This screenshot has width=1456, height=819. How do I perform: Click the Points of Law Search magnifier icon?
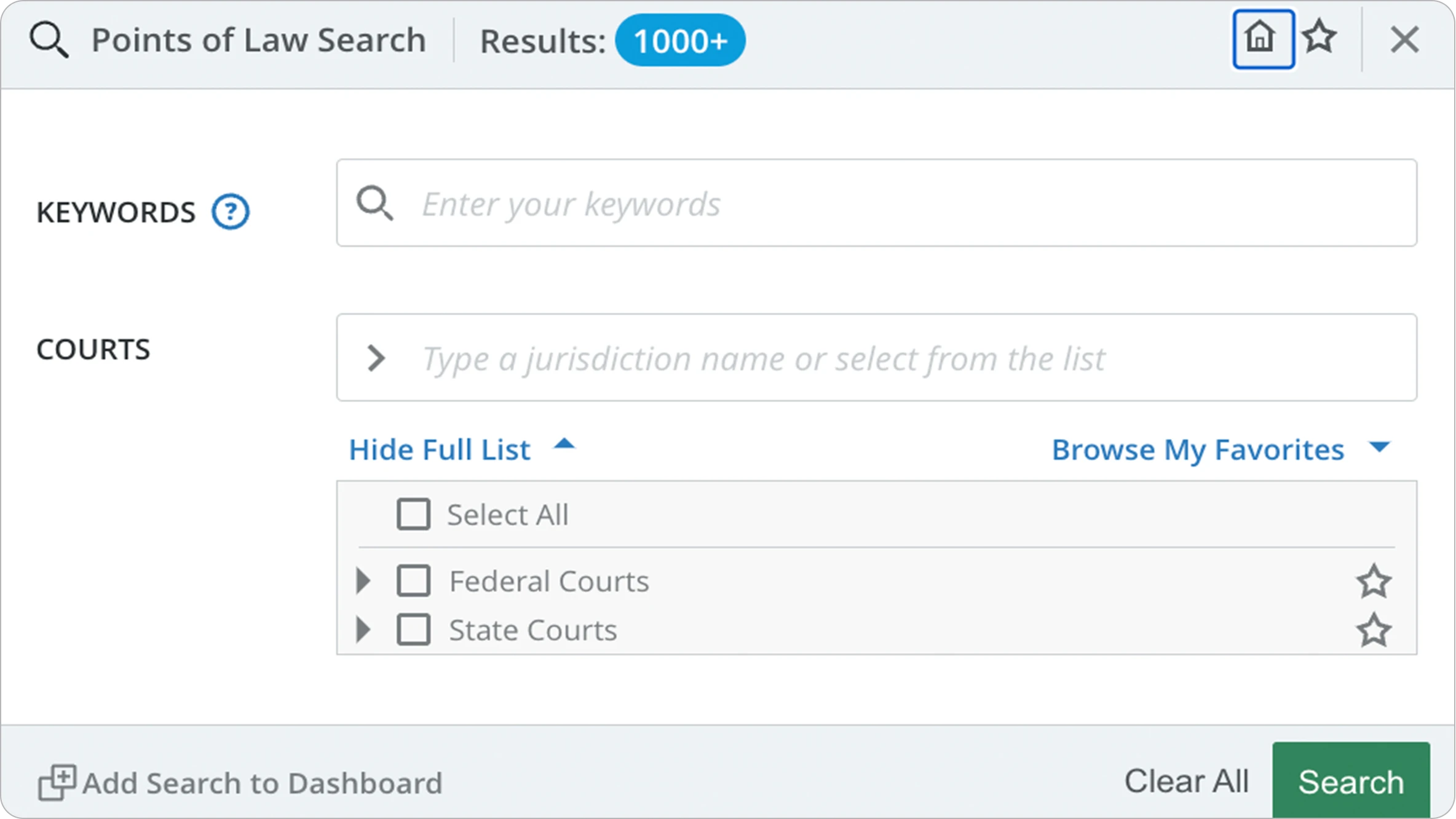[49, 41]
